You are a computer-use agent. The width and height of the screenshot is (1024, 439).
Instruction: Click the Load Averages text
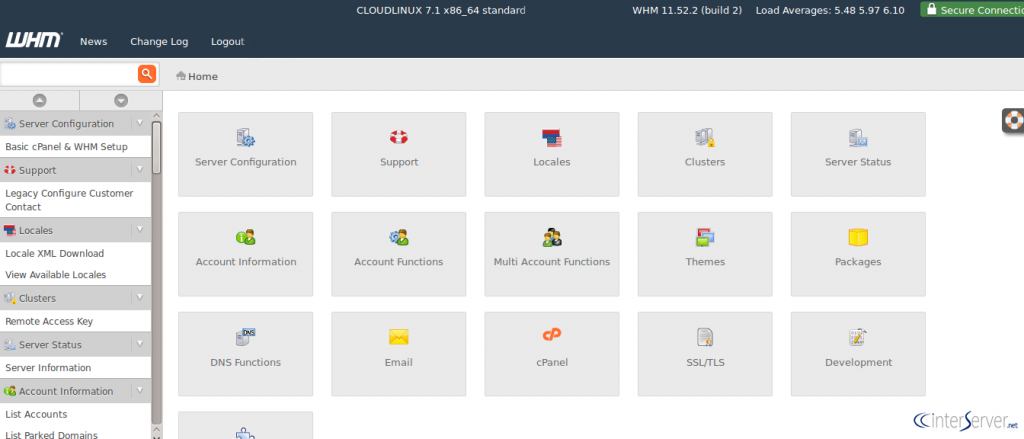point(830,10)
